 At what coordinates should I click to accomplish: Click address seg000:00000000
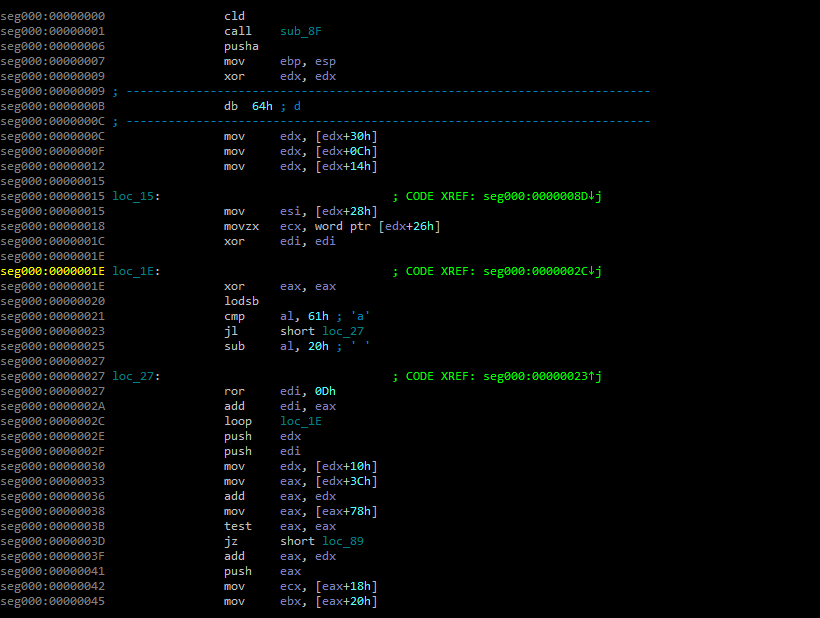pyautogui.click(x=53, y=16)
